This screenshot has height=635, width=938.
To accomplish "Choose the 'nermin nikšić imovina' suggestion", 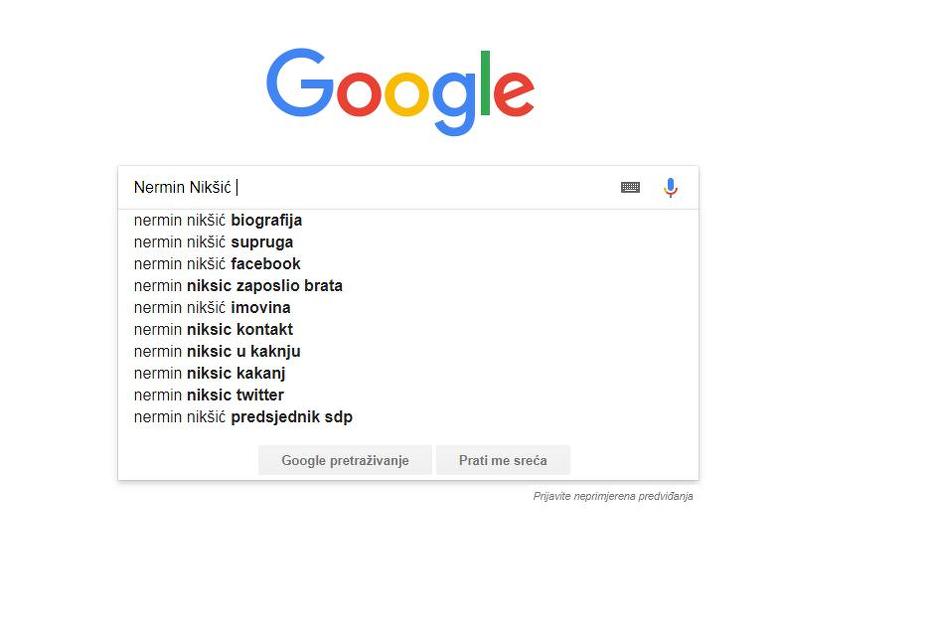I will [x=212, y=308].
